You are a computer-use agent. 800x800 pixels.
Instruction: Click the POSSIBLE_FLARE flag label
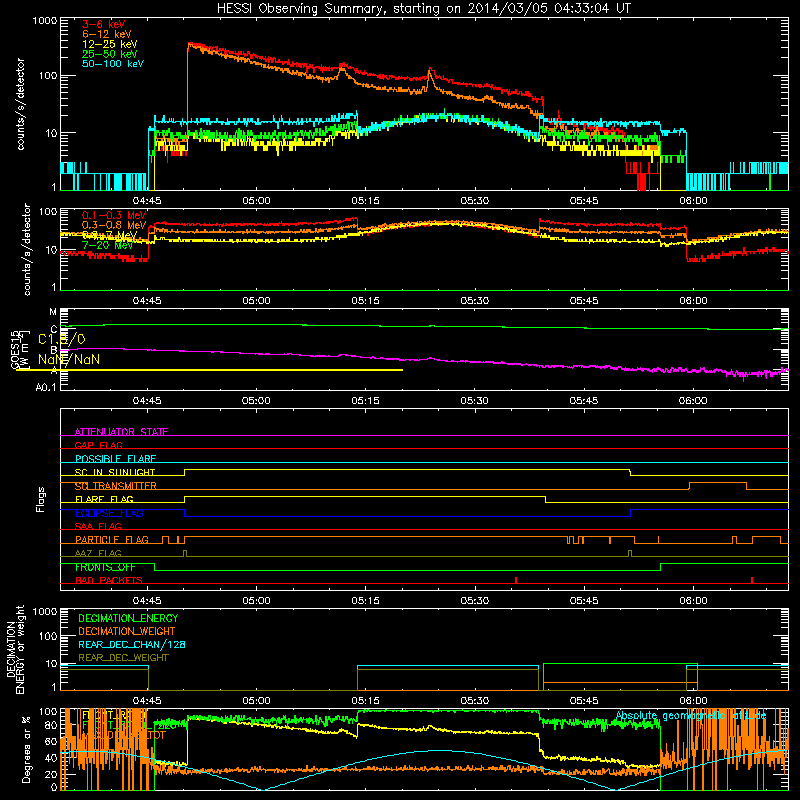click(115, 459)
